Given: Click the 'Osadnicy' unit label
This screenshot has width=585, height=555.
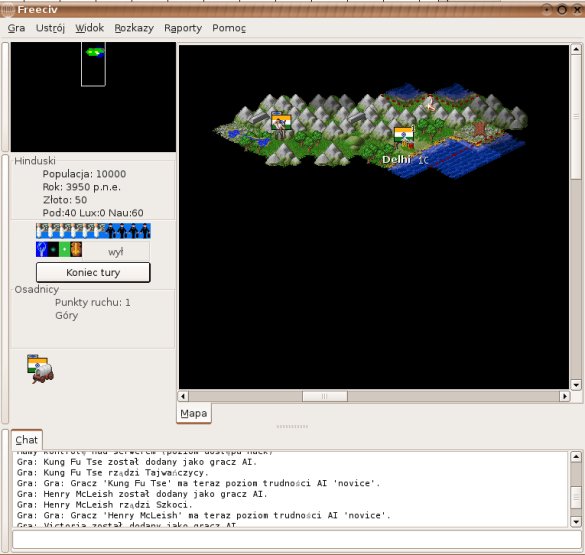Looking at the screenshot, I should tap(37, 289).
